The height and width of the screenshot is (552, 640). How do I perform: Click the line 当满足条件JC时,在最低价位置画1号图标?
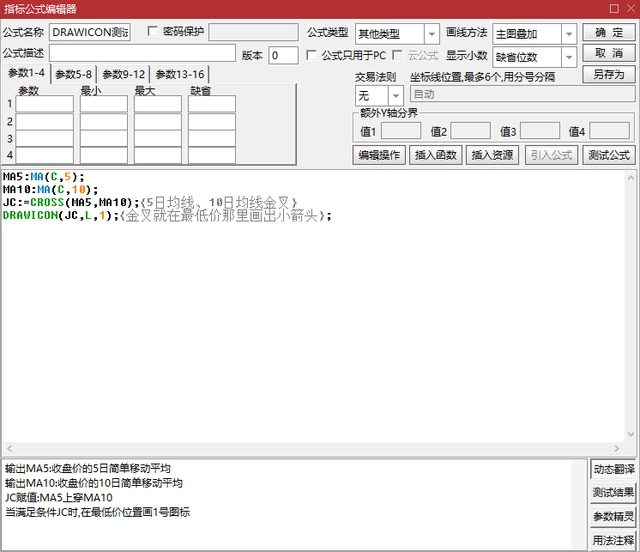point(98,512)
